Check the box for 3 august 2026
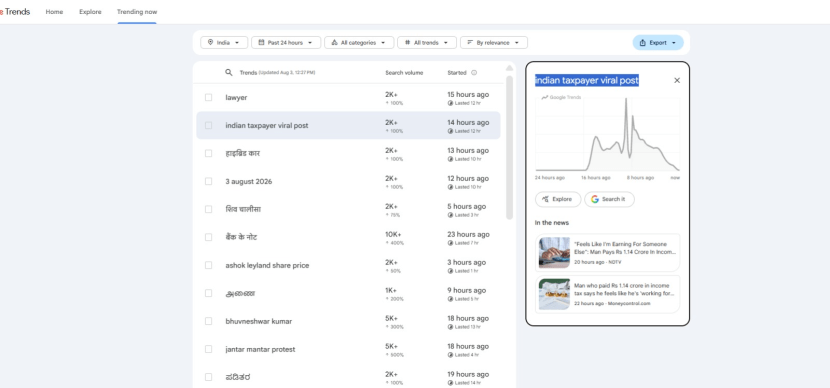Screen dimensions: 830x388 pyautogui.click(x=209, y=182)
